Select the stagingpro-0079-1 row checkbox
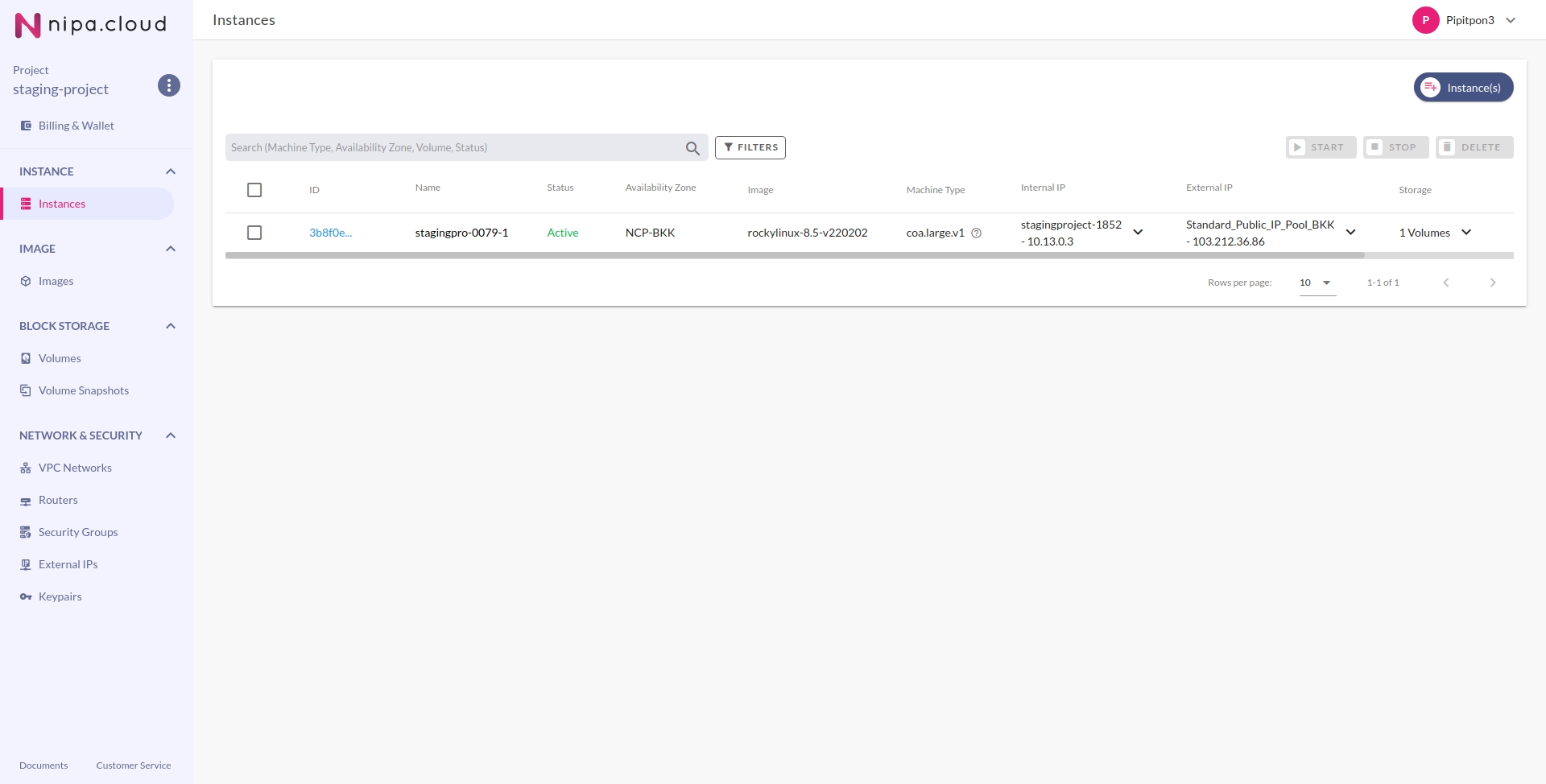This screenshot has height=784, width=1546. (x=254, y=233)
